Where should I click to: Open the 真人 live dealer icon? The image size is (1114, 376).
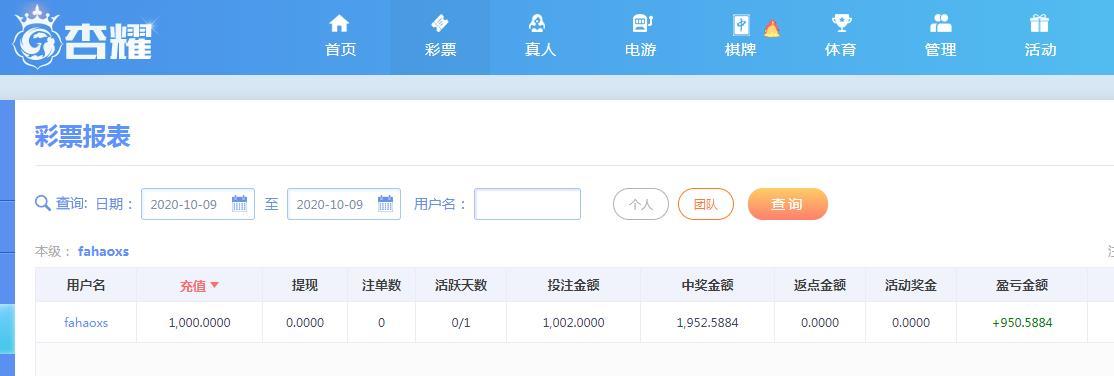tap(538, 24)
